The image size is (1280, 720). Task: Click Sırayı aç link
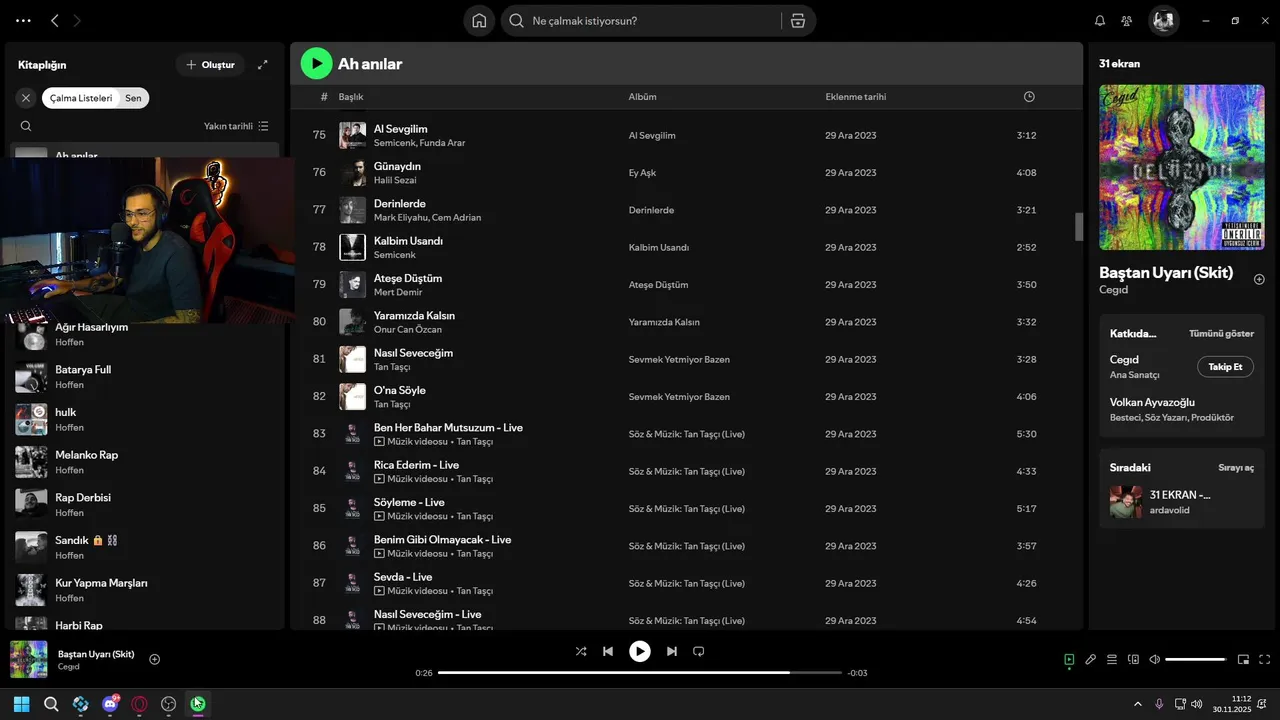pyautogui.click(x=1236, y=467)
